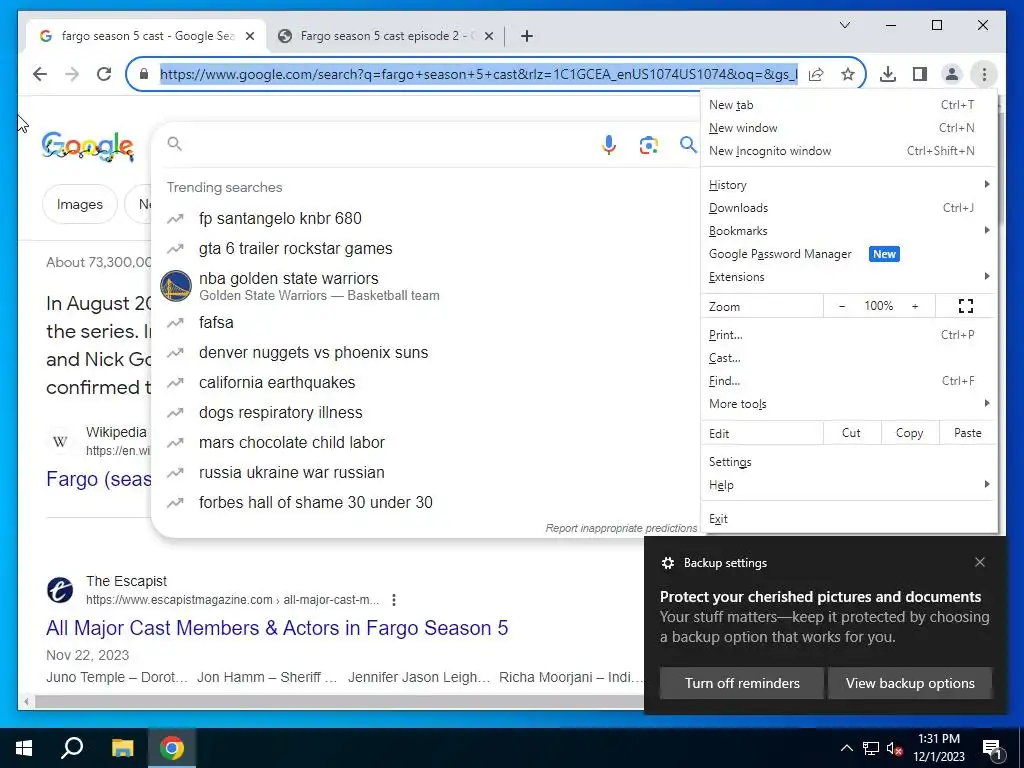The width and height of the screenshot is (1024, 768).
Task: Choose Find... from Chrome menu
Action: point(849,380)
